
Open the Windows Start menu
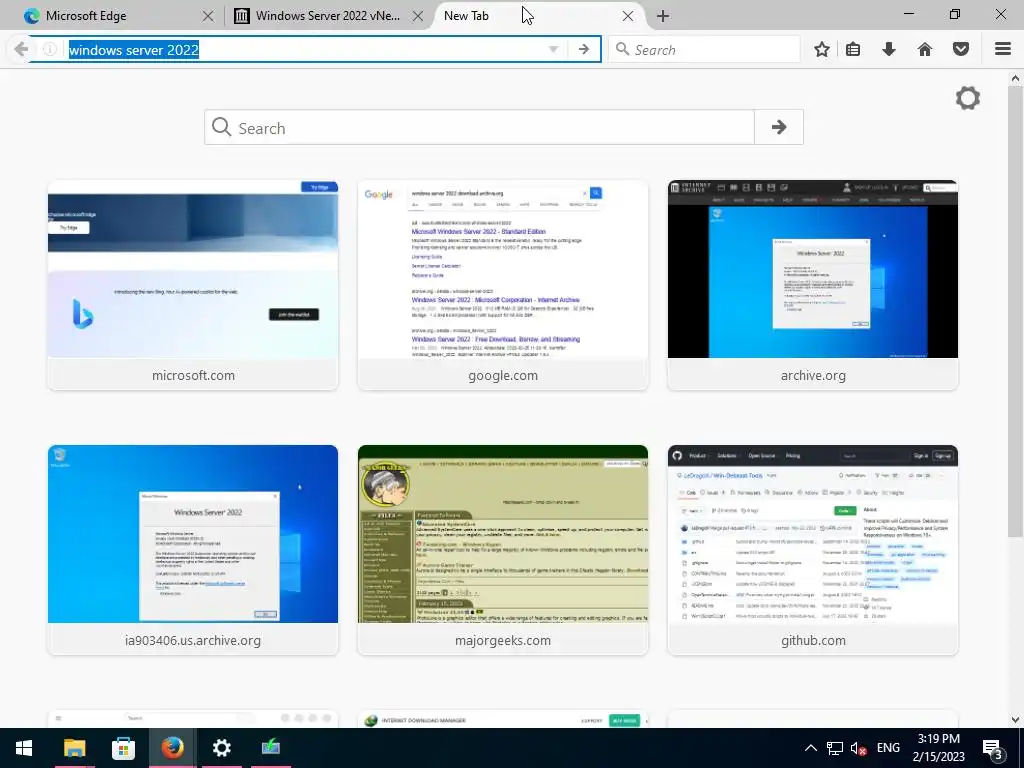point(24,748)
